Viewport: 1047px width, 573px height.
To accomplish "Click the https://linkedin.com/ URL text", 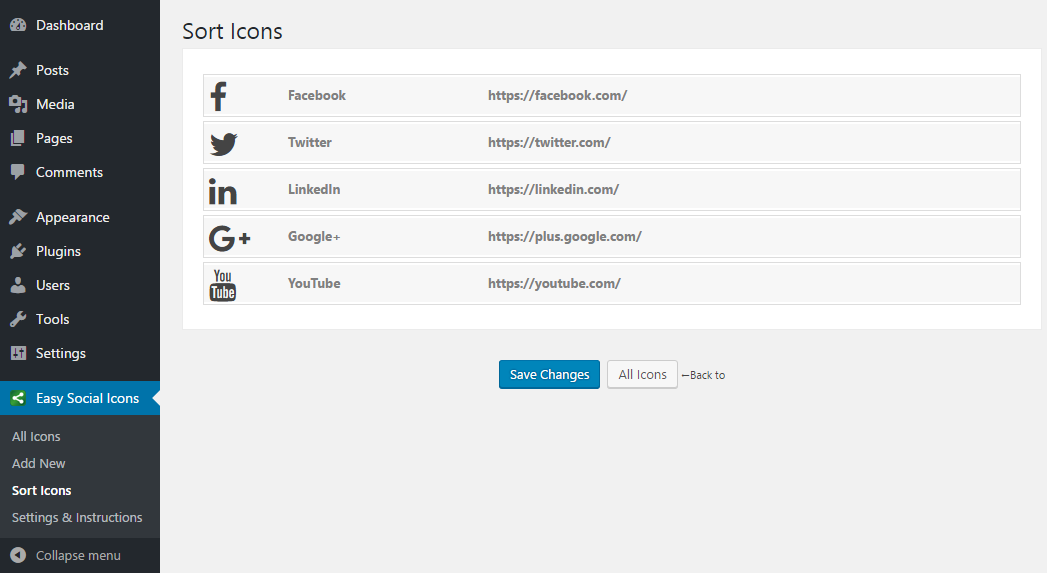I will [x=554, y=190].
